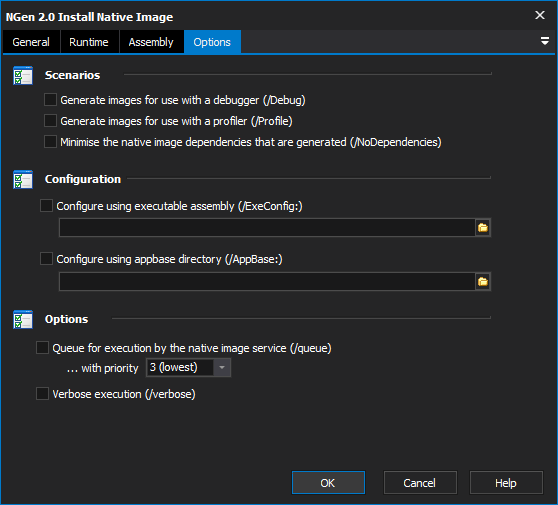The width and height of the screenshot is (558, 505).
Task: Open Help for this action
Action: point(506,483)
